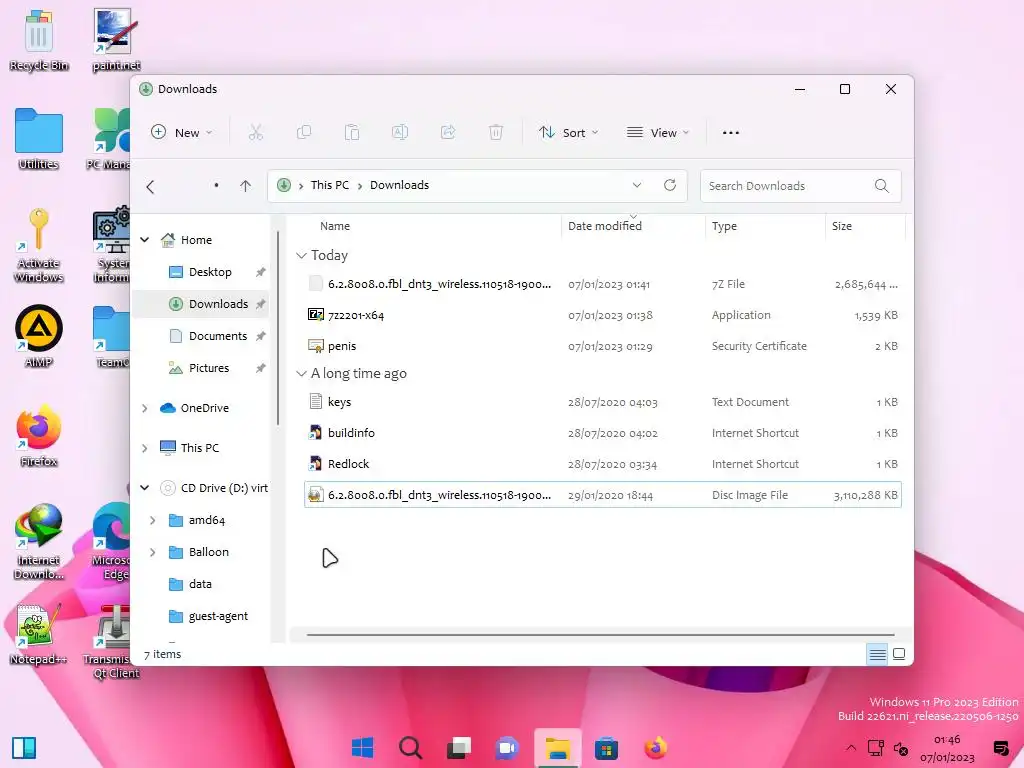Select the Redlock internet shortcut

pyautogui.click(x=603, y=464)
